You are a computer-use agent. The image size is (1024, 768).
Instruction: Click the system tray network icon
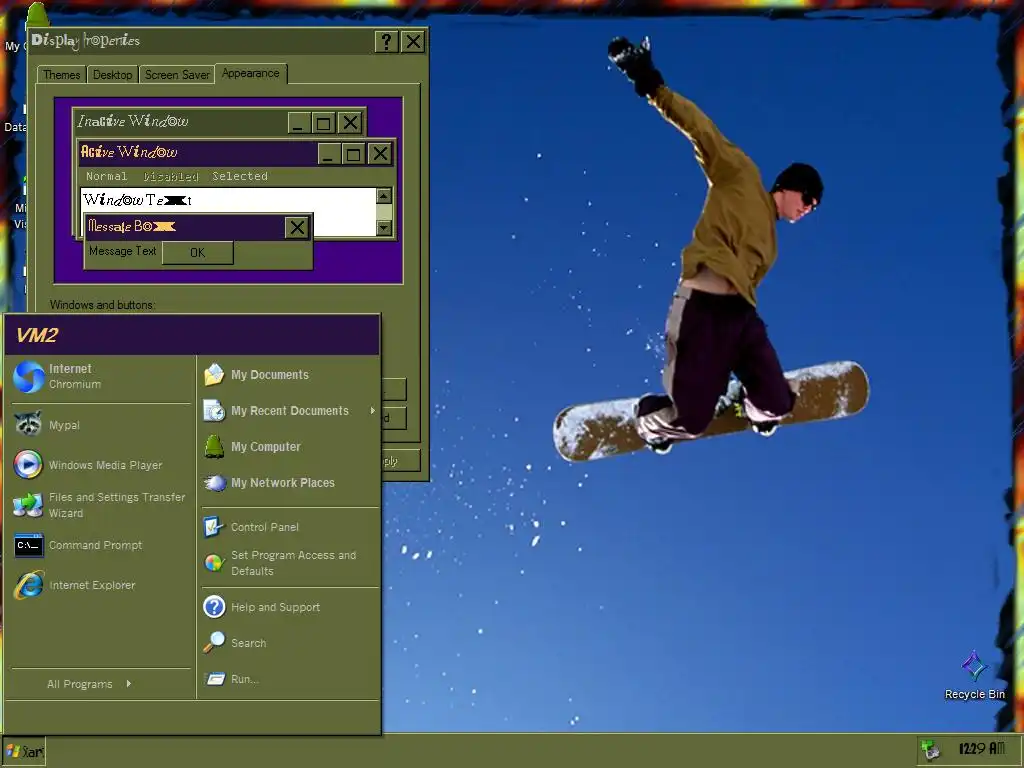(930, 750)
